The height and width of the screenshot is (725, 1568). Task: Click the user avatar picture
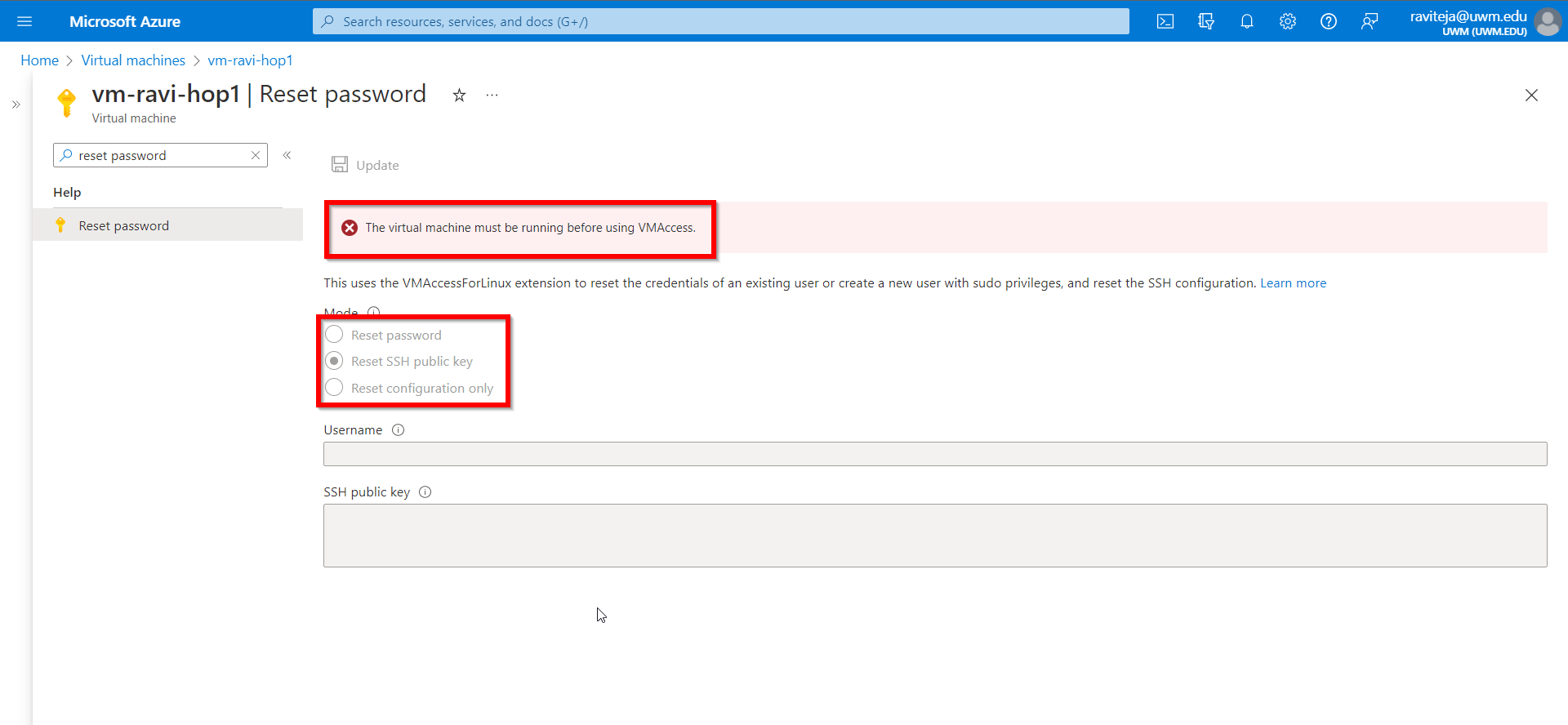[1548, 21]
